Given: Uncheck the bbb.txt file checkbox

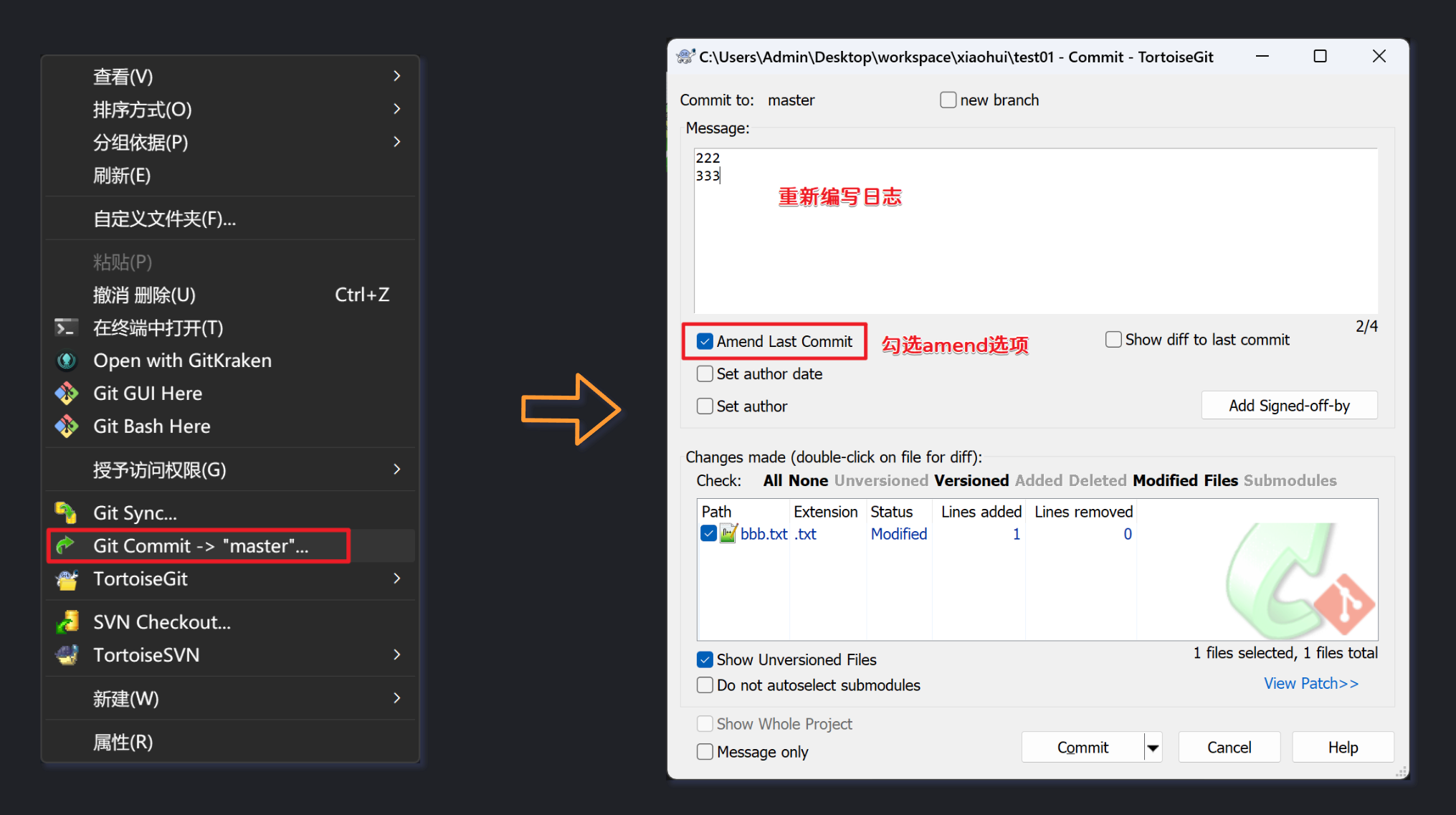Looking at the screenshot, I should click(x=708, y=533).
